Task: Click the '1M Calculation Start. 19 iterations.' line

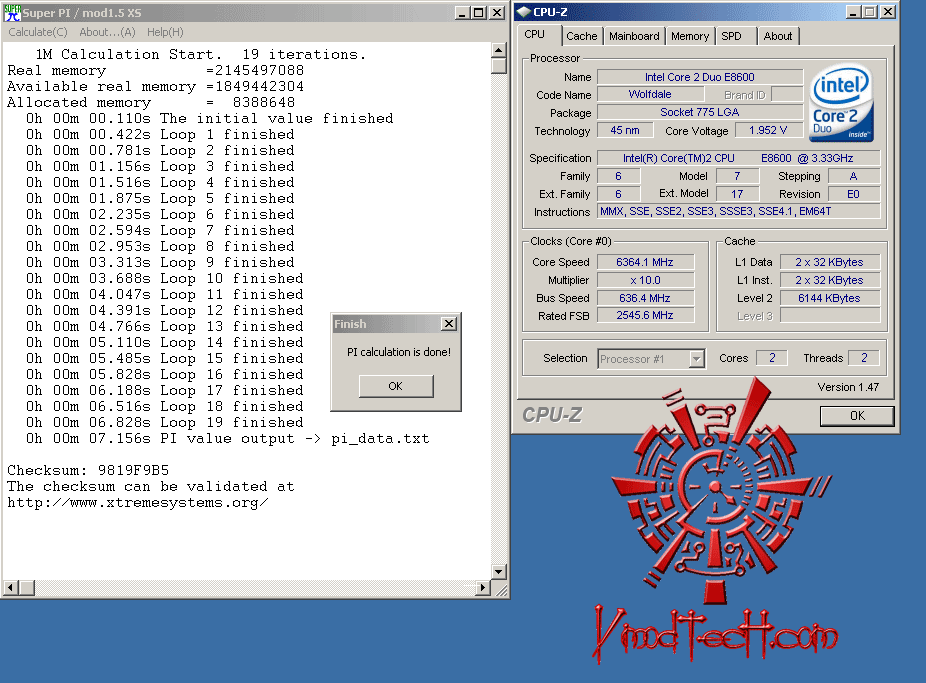Action: [x=201, y=55]
